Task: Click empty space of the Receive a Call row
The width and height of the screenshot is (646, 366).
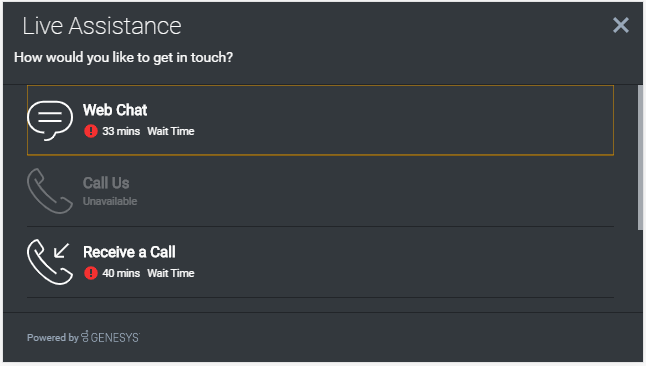Action: [x=404, y=262]
